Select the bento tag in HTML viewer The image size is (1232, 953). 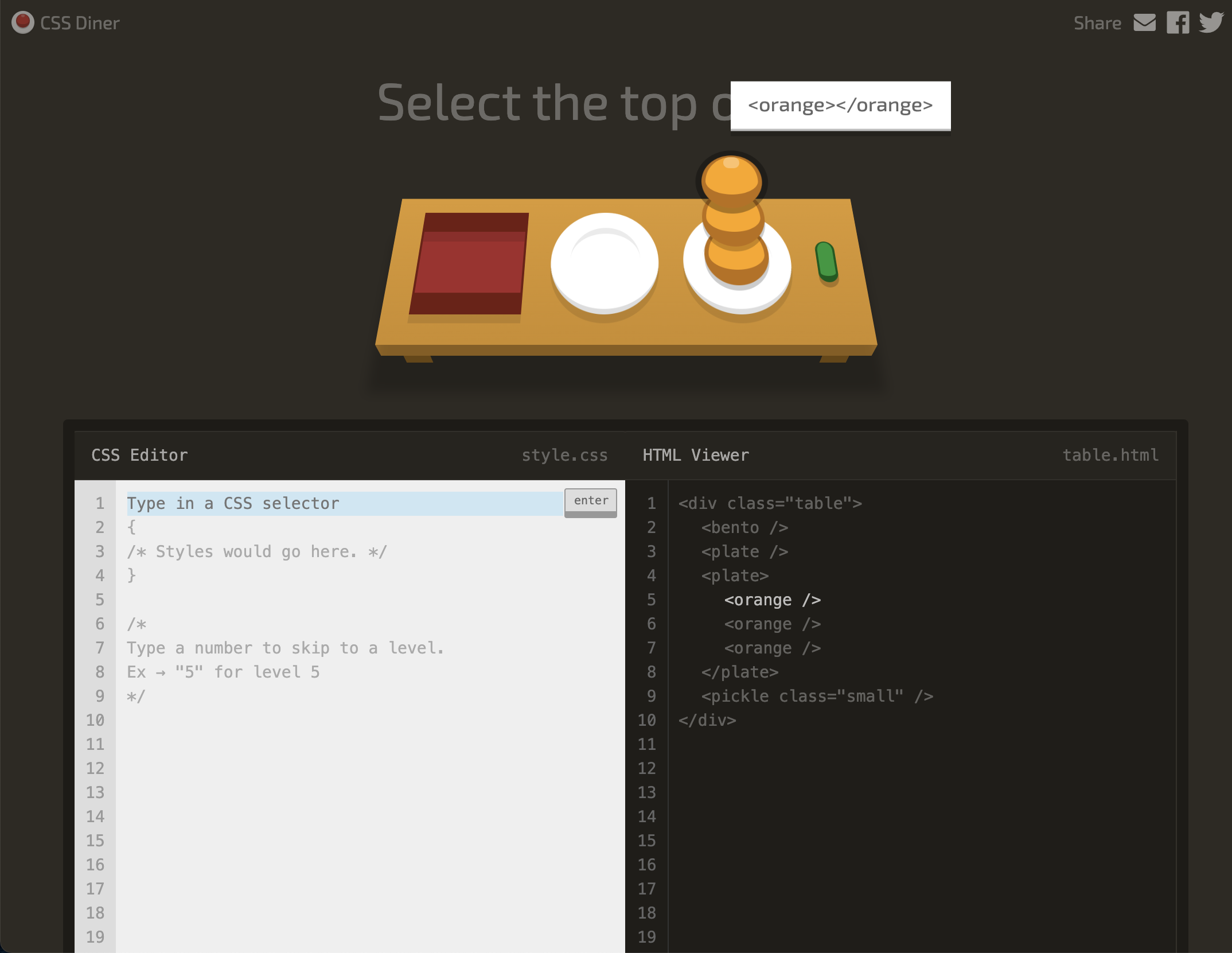coord(744,527)
